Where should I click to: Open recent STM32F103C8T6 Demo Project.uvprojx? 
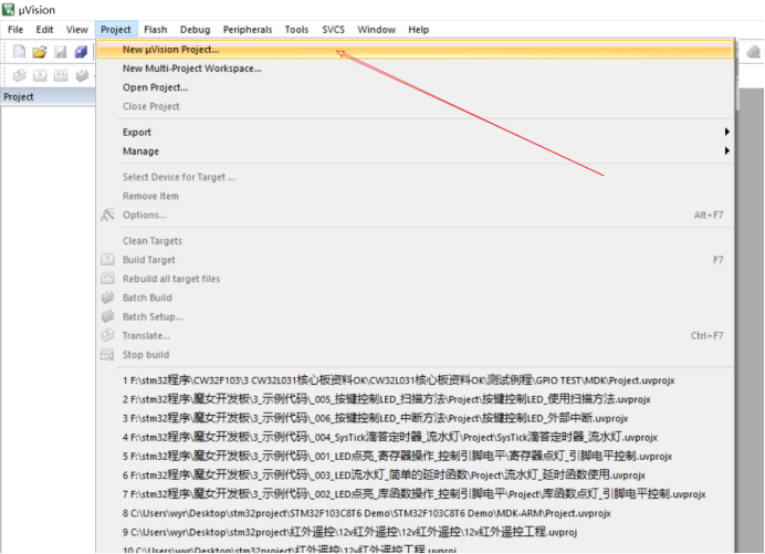coord(367,513)
